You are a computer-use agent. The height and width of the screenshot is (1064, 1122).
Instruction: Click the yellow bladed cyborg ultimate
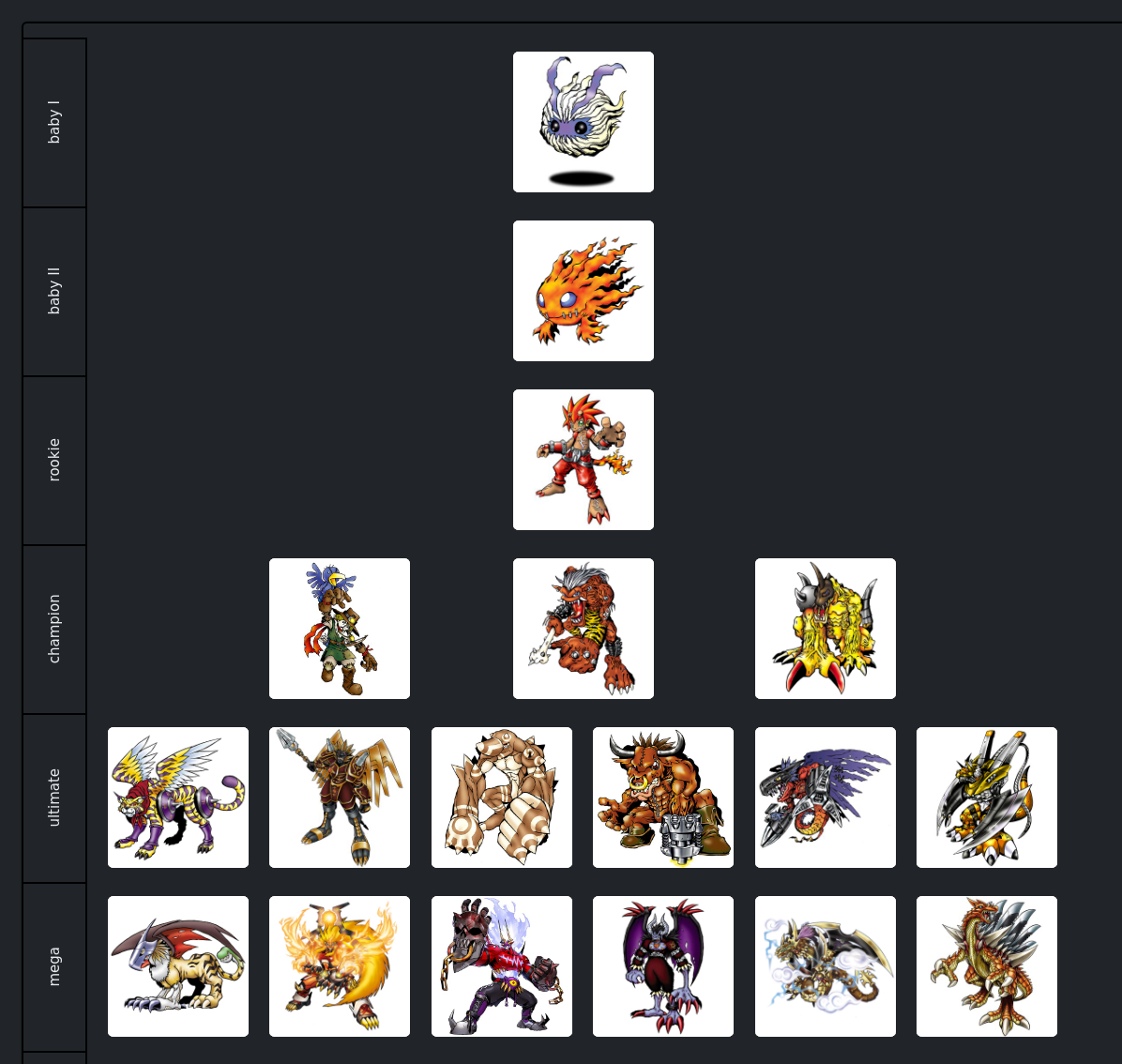click(x=987, y=798)
